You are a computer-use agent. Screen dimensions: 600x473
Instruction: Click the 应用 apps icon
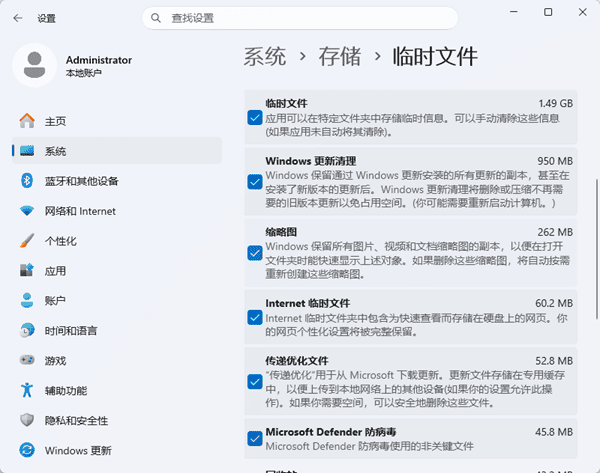tap(27, 271)
